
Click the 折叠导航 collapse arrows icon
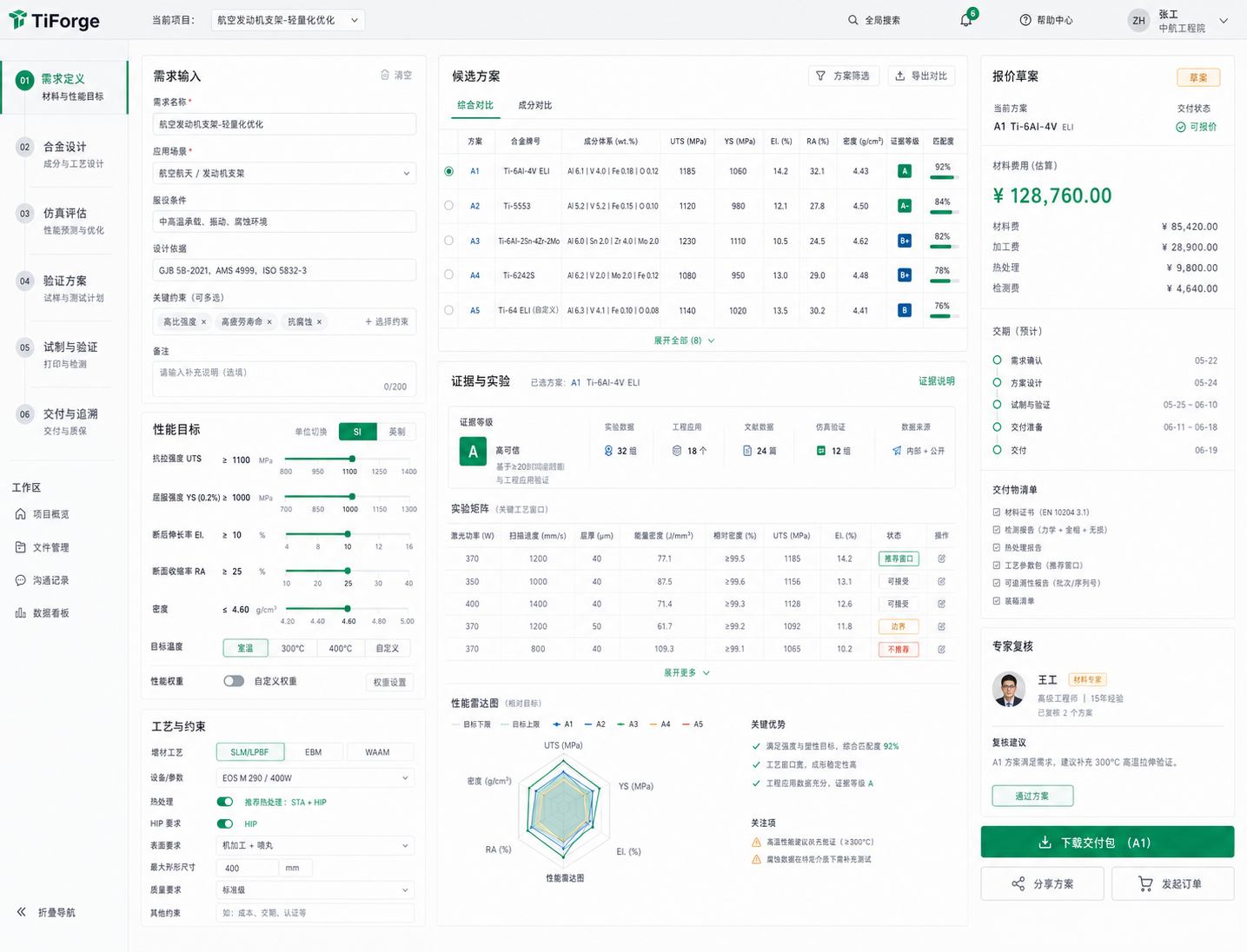[x=22, y=912]
